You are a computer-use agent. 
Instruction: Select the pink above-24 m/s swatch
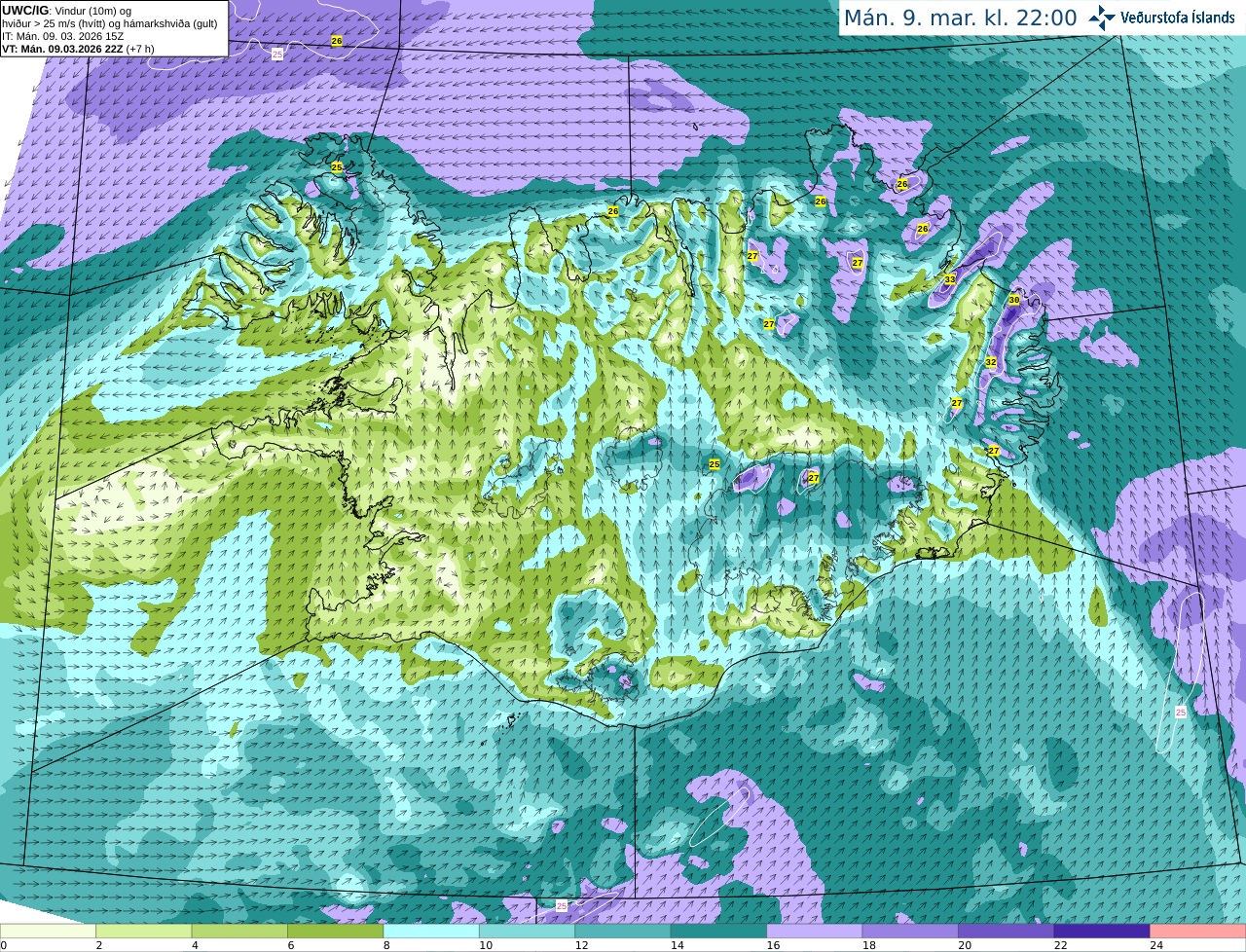coord(1198,931)
